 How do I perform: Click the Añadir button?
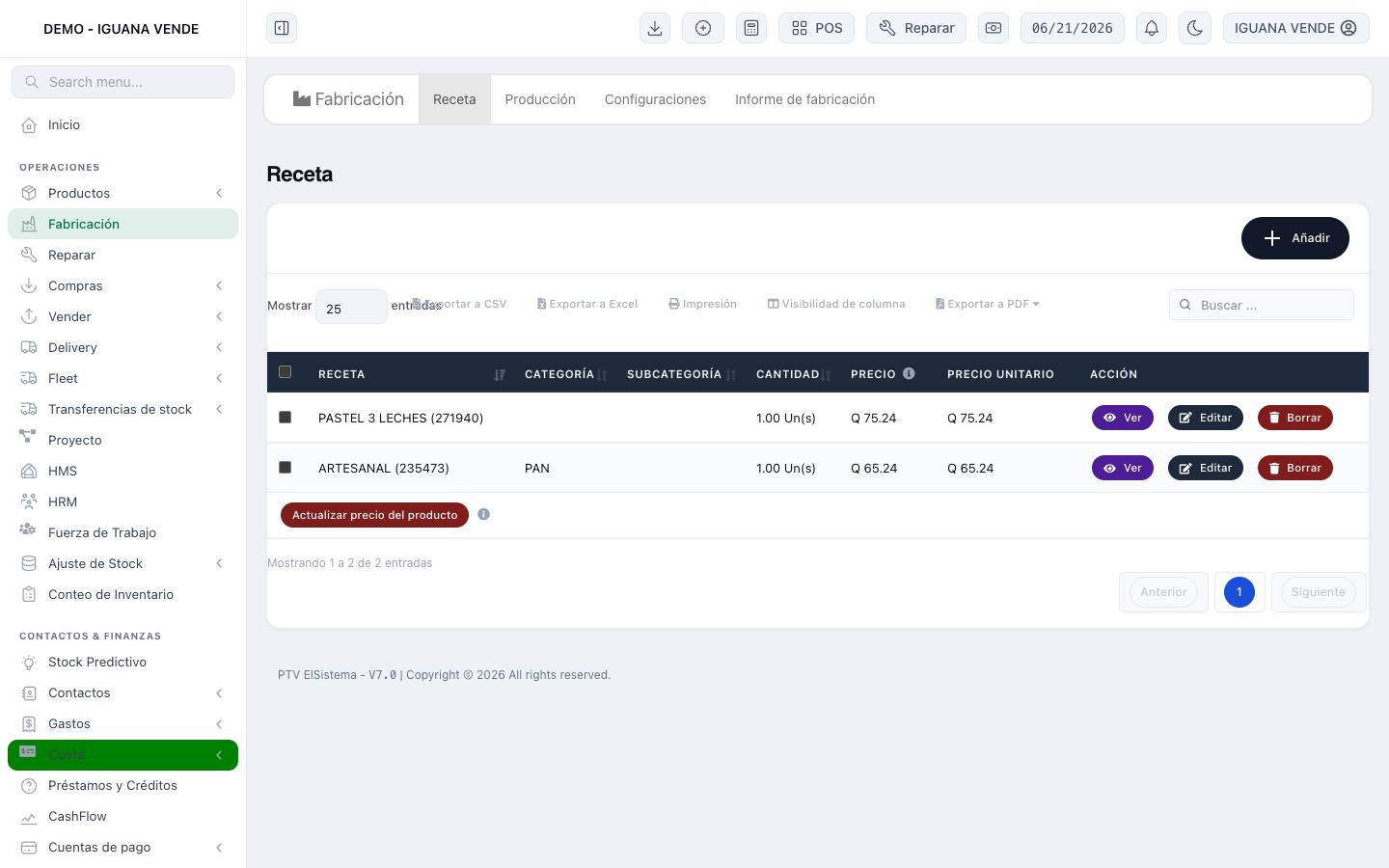(1295, 238)
